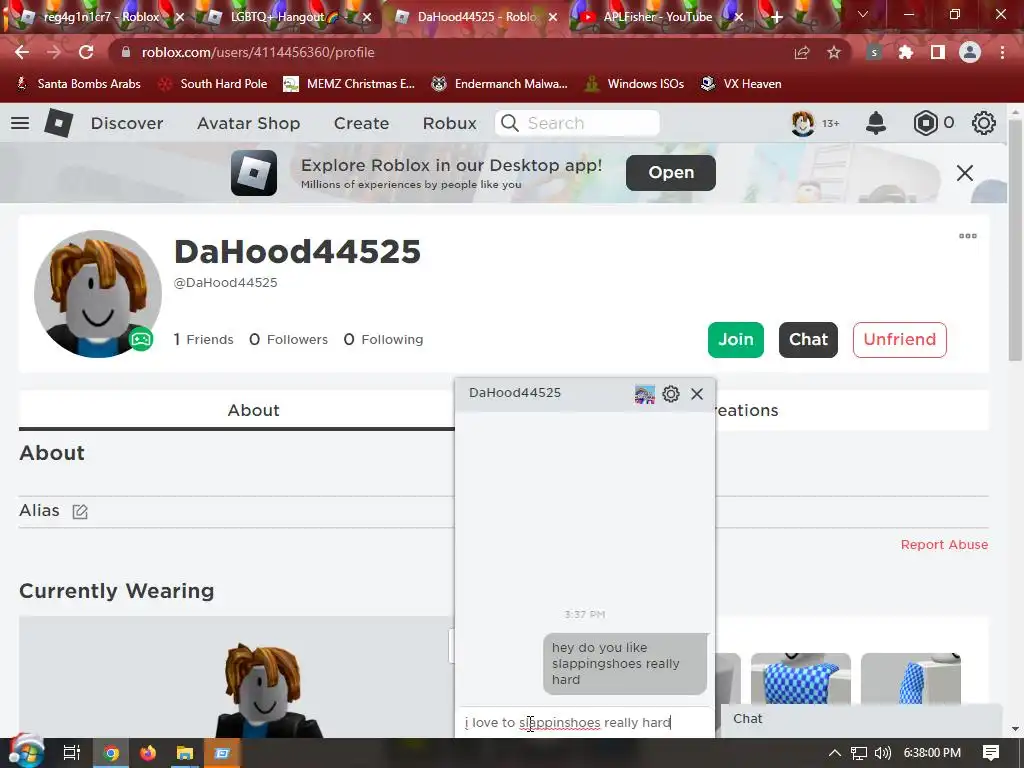The image size is (1024, 768).
Task: Open the Create page
Action: pos(361,123)
